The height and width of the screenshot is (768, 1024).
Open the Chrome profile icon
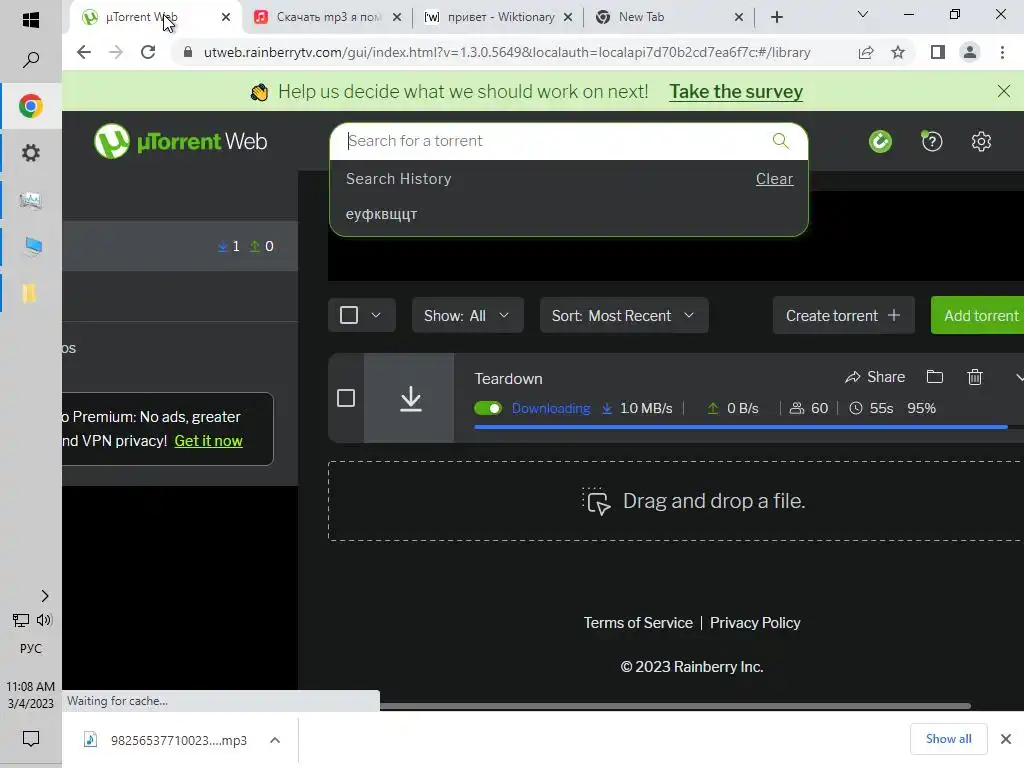click(970, 52)
